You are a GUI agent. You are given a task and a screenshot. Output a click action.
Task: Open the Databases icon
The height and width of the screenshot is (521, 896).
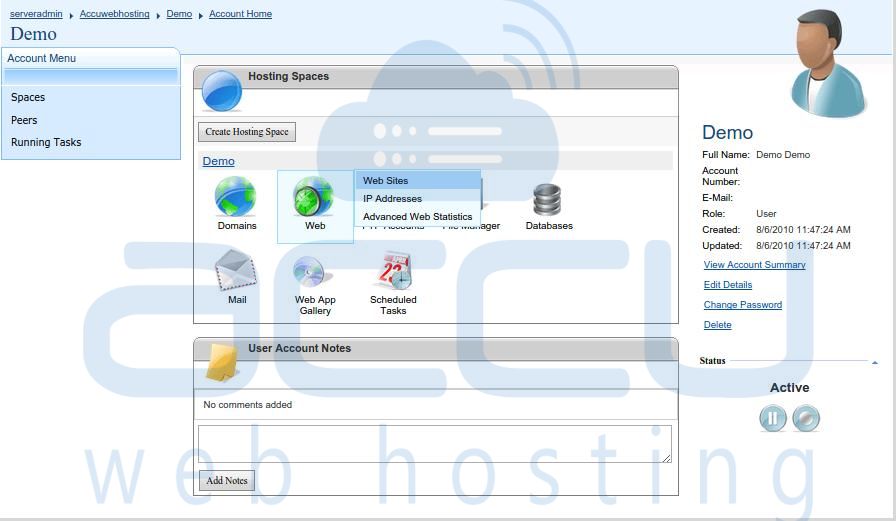click(x=547, y=200)
